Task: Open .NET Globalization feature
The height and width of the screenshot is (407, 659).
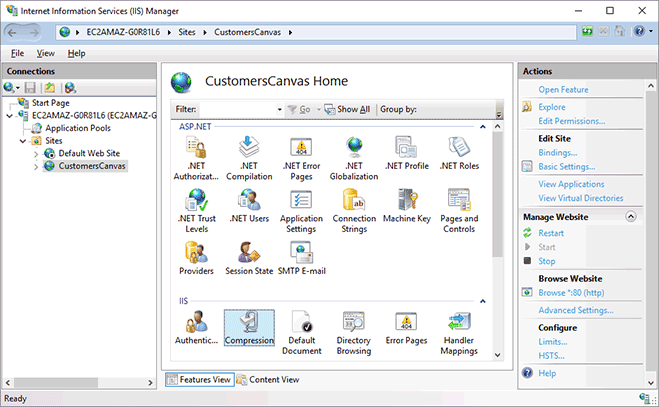Action: [x=354, y=158]
